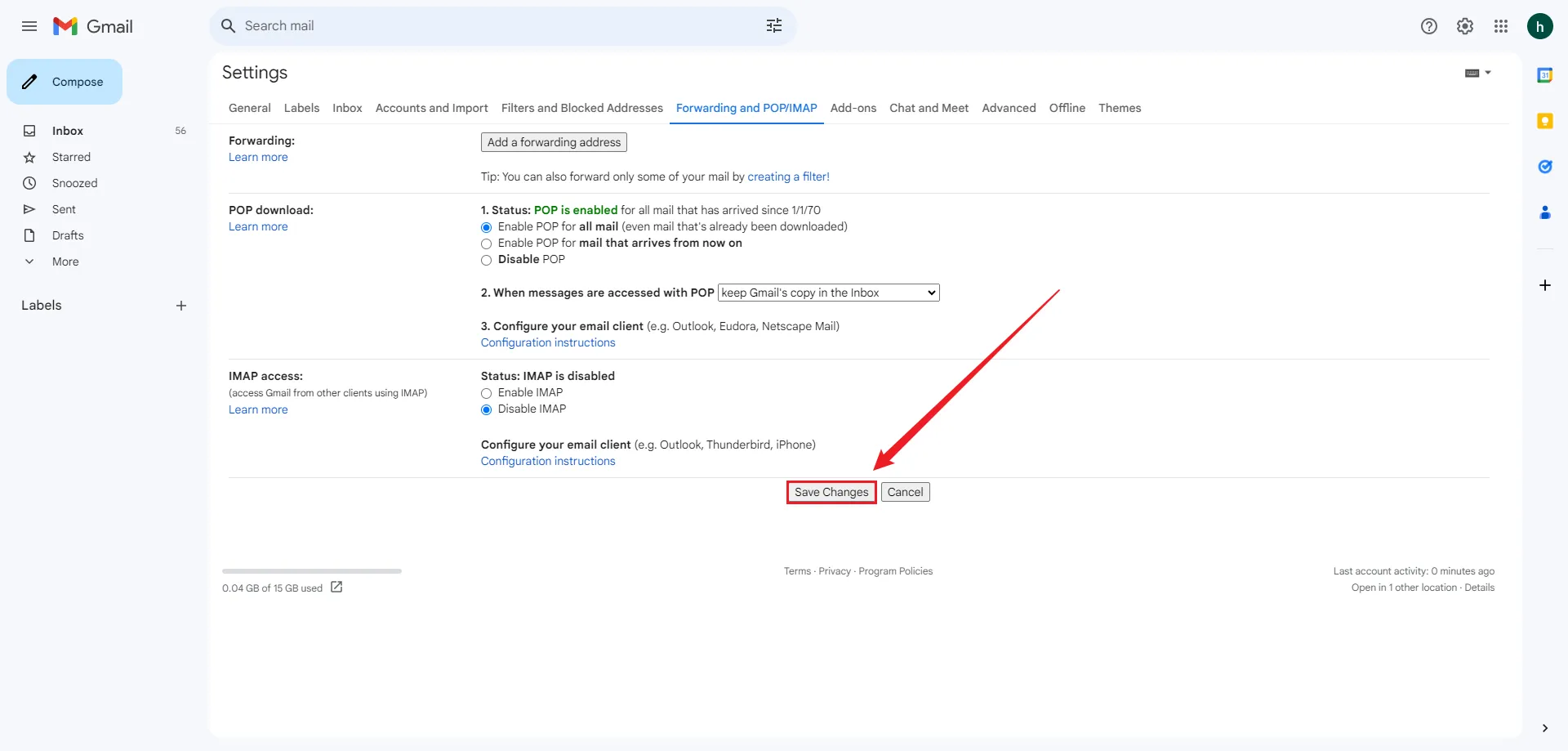Viewport: 1568px width, 751px height.
Task: Open the main menu hamburger icon
Action: [29, 26]
